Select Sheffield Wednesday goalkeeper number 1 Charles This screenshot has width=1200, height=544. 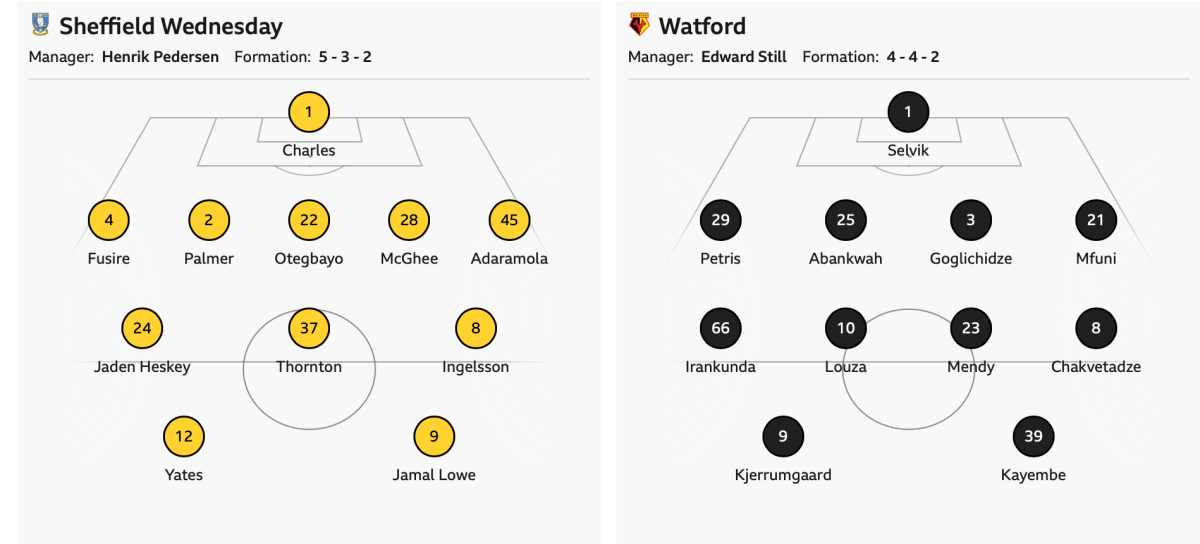pos(309,112)
